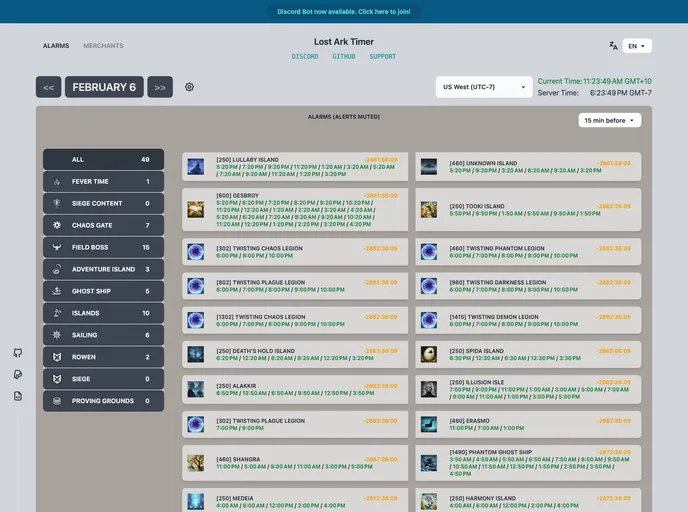Filter by Rowen category
This screenshot has width=688, height=512.
tap(104, 357)
